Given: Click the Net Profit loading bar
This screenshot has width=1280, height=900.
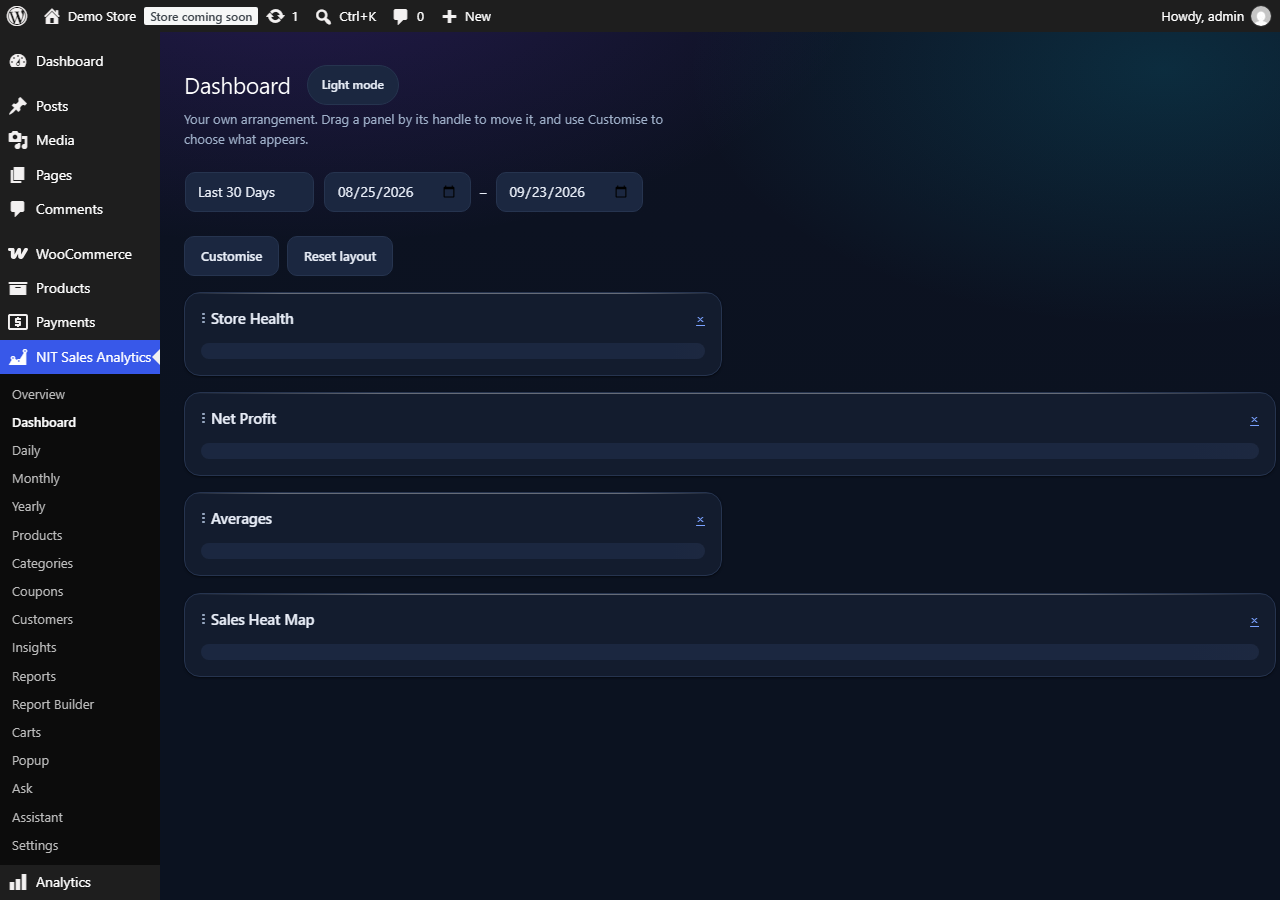Looking at the screenshot, I should [730, 451].
